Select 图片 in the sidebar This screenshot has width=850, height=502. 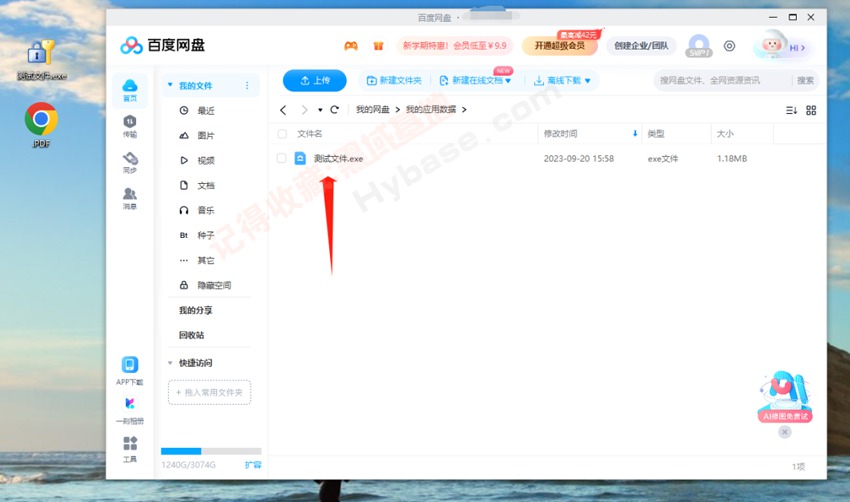(206, 136)
